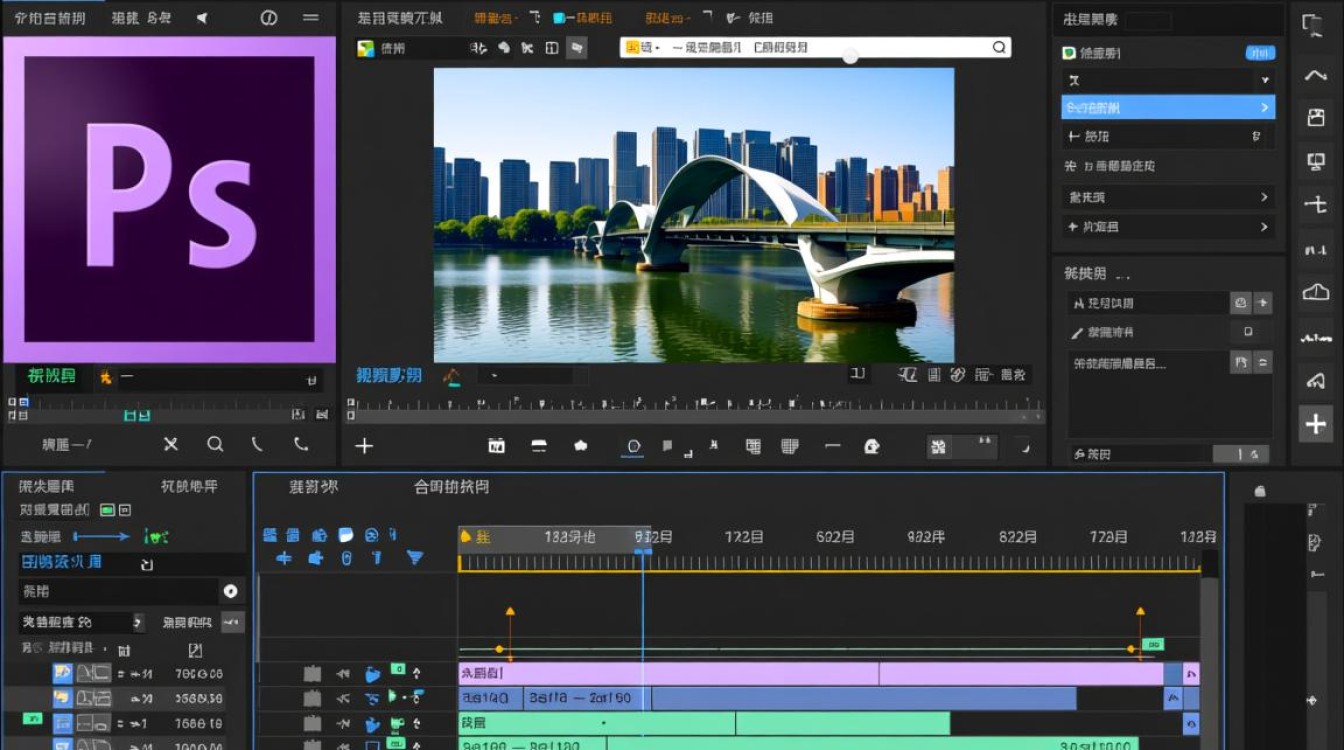Open the dropdown arrow in the right properties panel

1265,80
